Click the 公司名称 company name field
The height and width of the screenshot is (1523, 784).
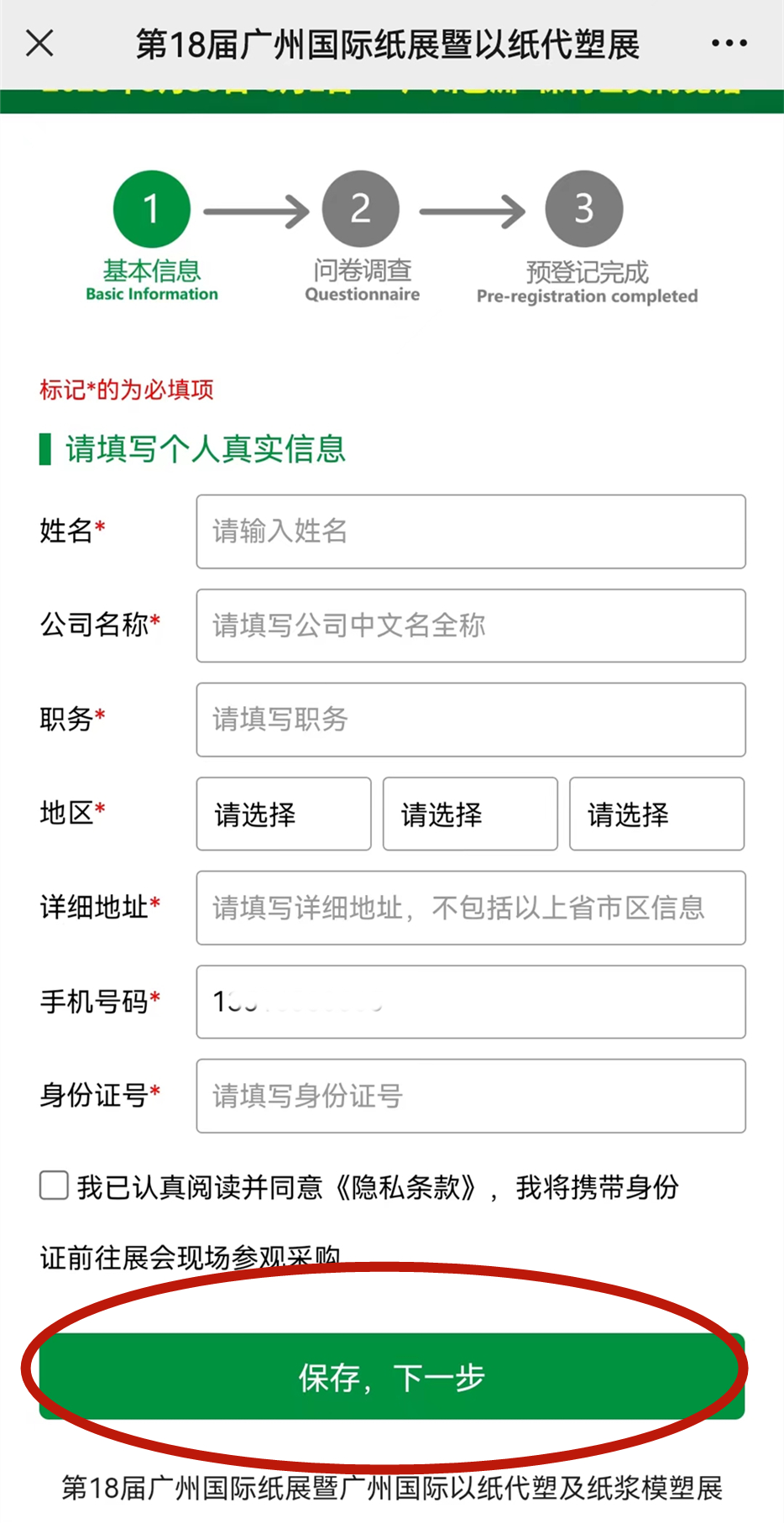pyautogui.click(x=470, y=625)
